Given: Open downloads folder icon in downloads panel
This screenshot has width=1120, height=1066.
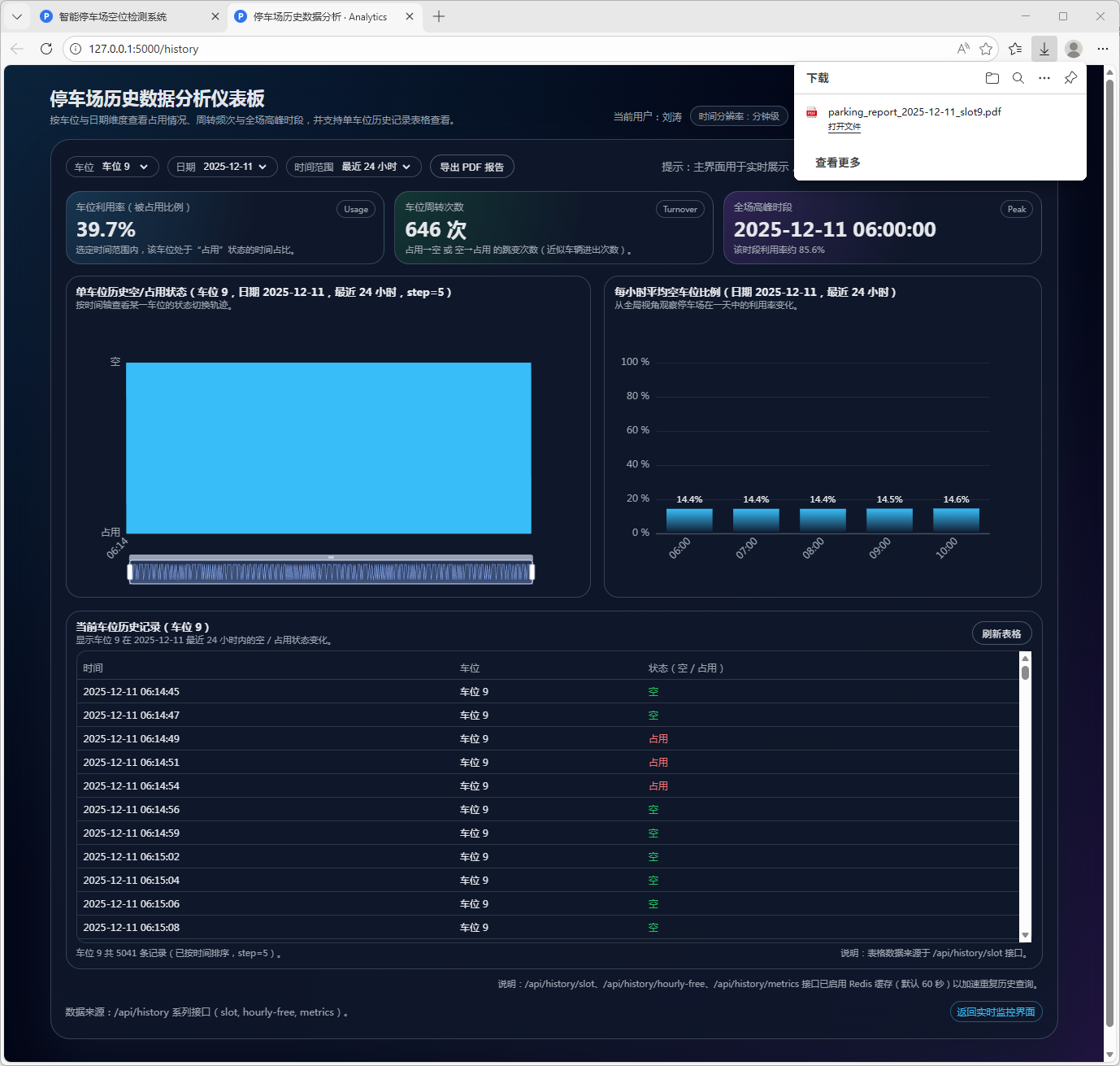Looking at the screenshot, I should 992,78.
